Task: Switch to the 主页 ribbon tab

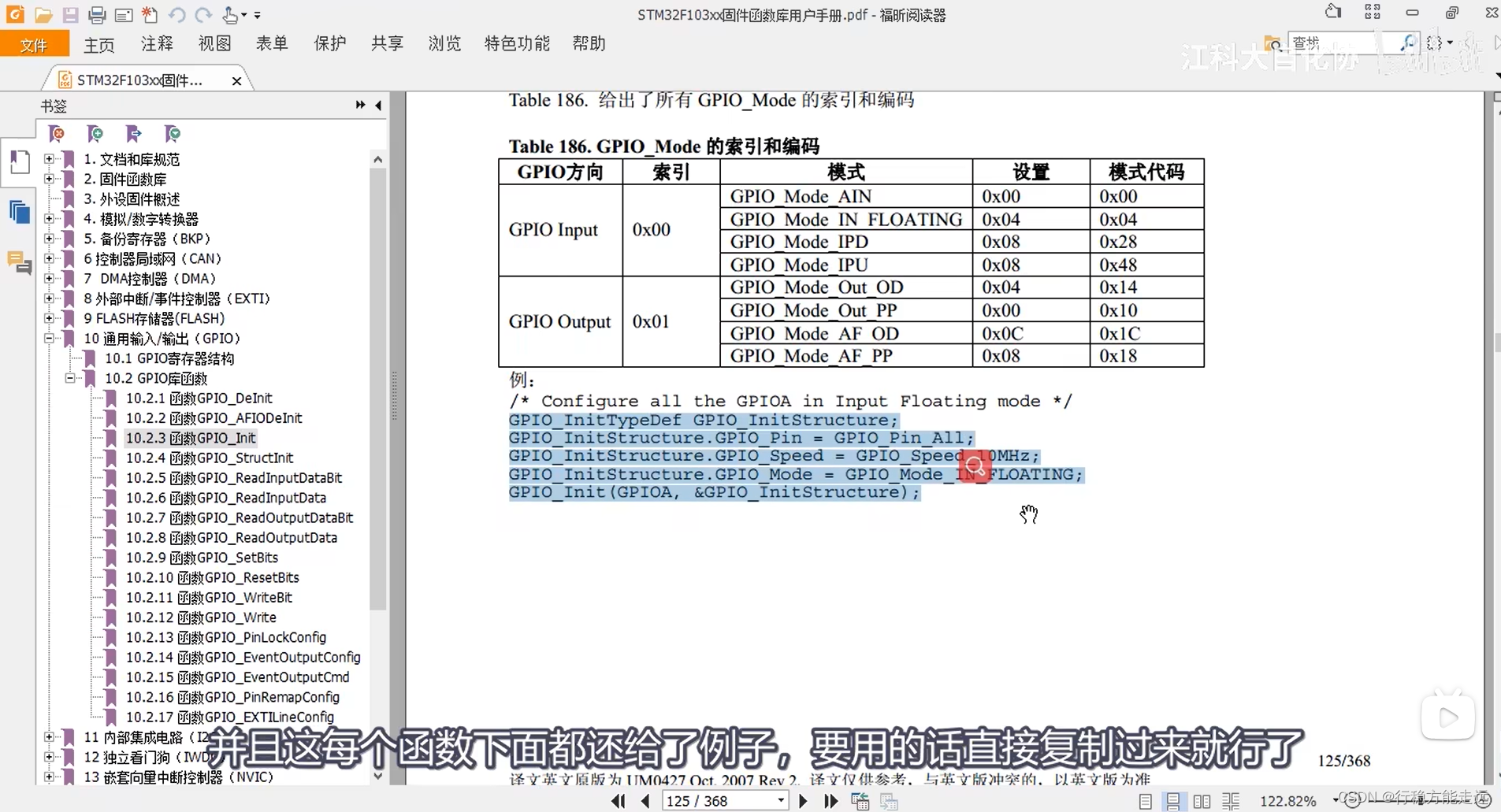Action: click(x=99, y=44)
